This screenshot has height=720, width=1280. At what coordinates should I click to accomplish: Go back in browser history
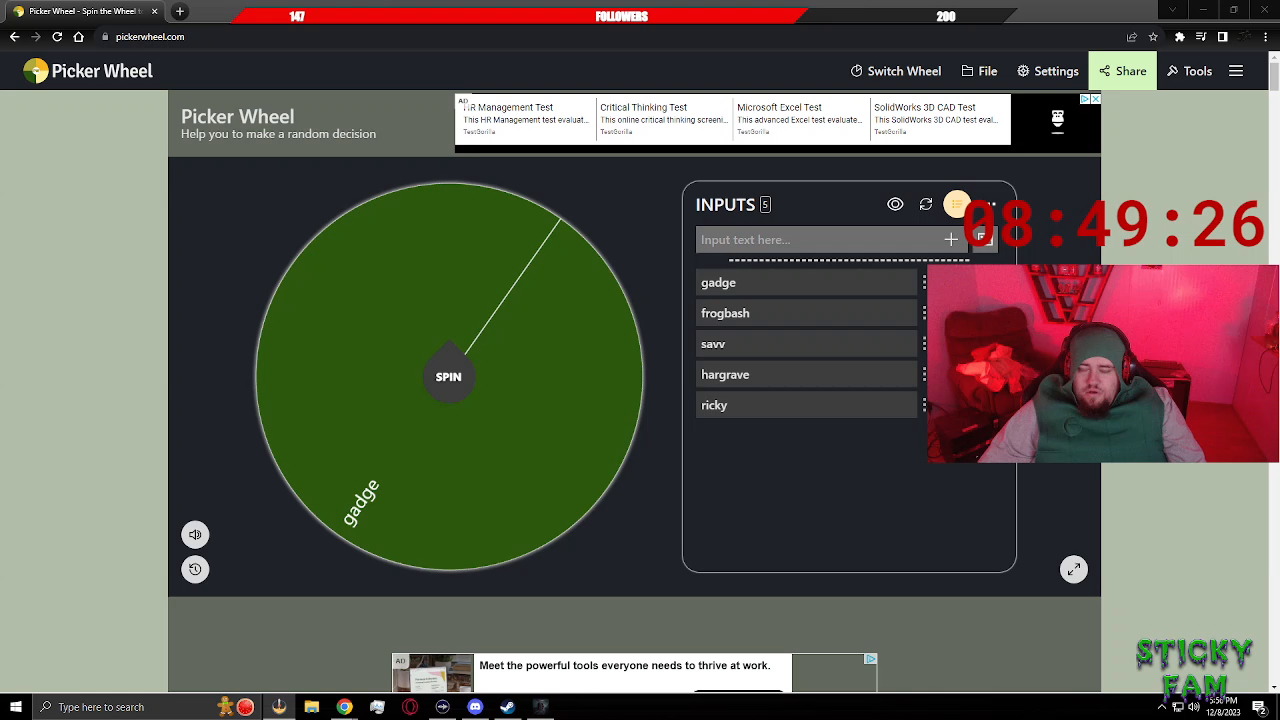tap(14, 37)
